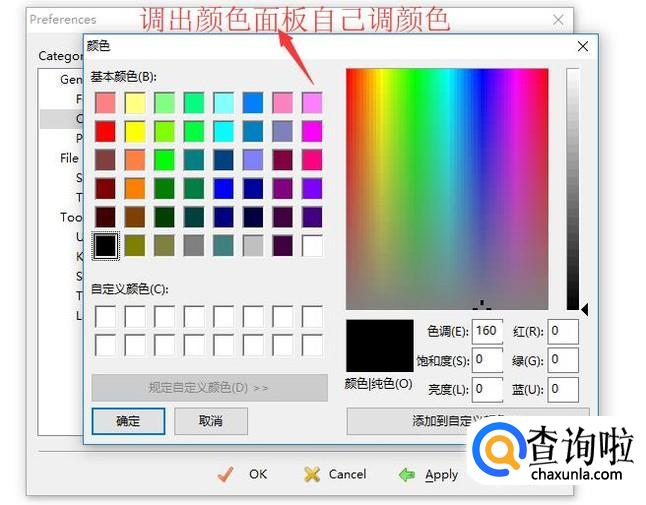Focus the 饱和度(S) saturation input field
This screenshot has height=505, width=646.
point(488,360)
